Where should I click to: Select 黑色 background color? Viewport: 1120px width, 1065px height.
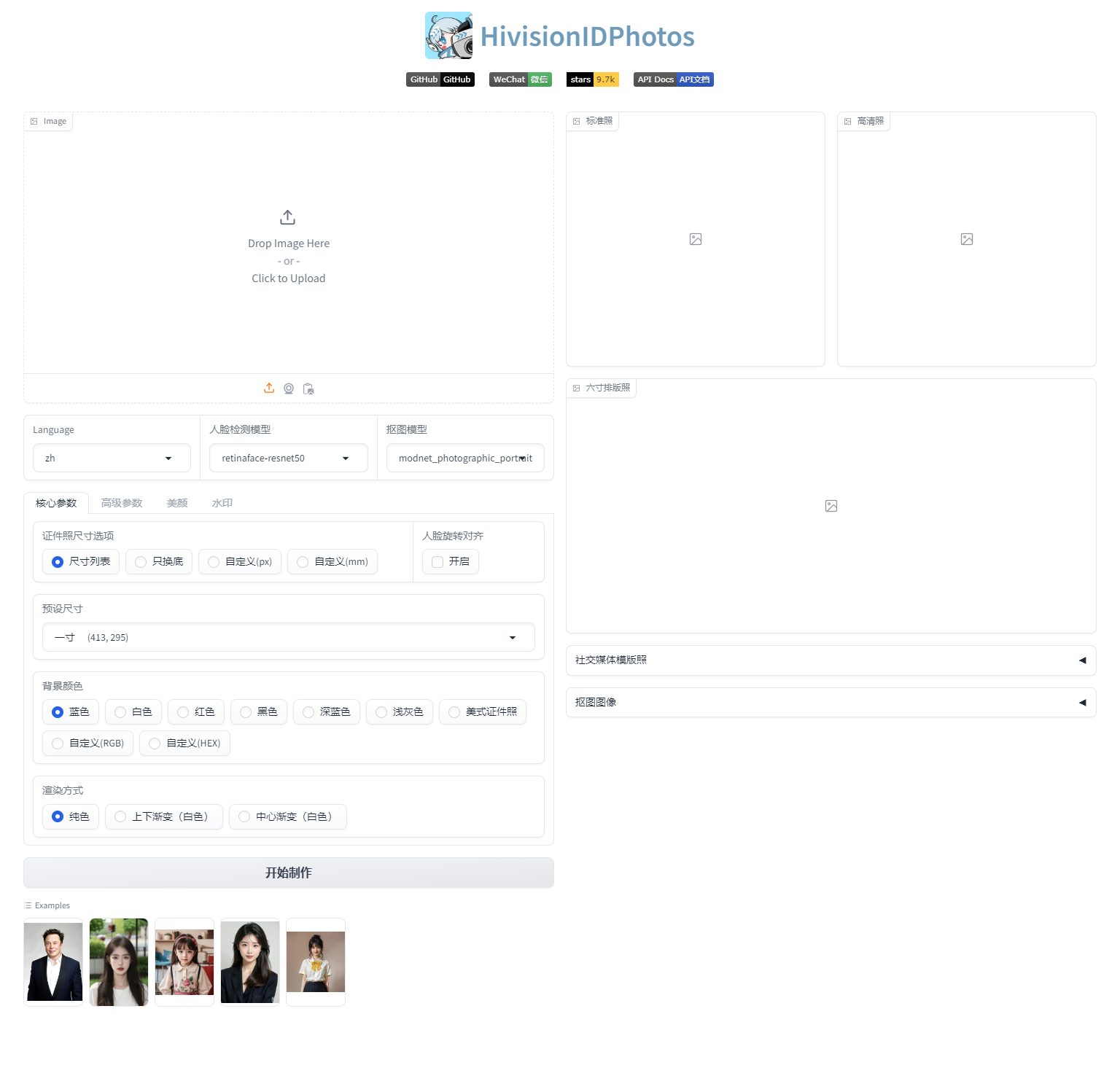coord(259,711)
